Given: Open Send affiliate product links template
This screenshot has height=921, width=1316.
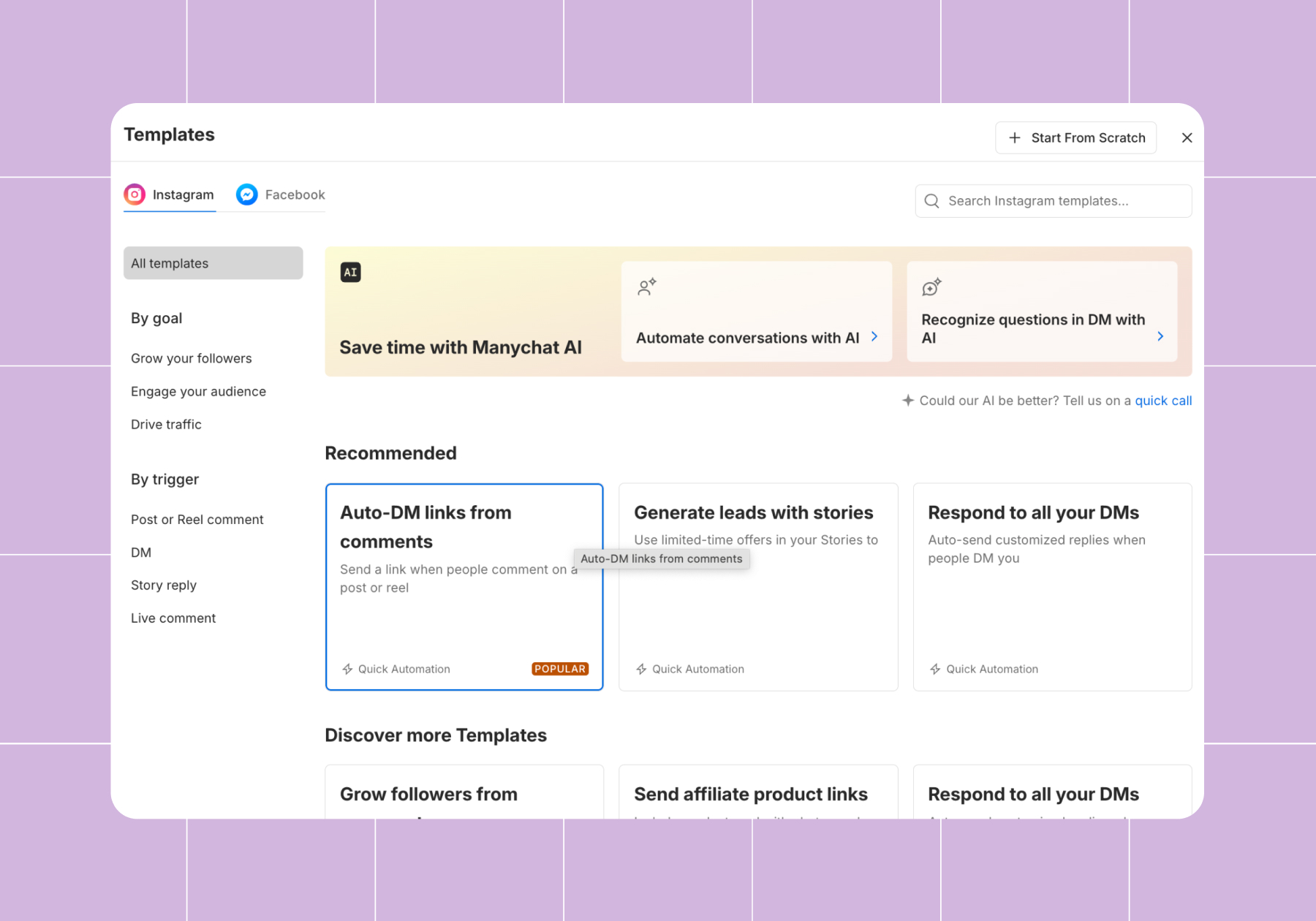Looking at the screenshot, I should click(x=758, y=792).
